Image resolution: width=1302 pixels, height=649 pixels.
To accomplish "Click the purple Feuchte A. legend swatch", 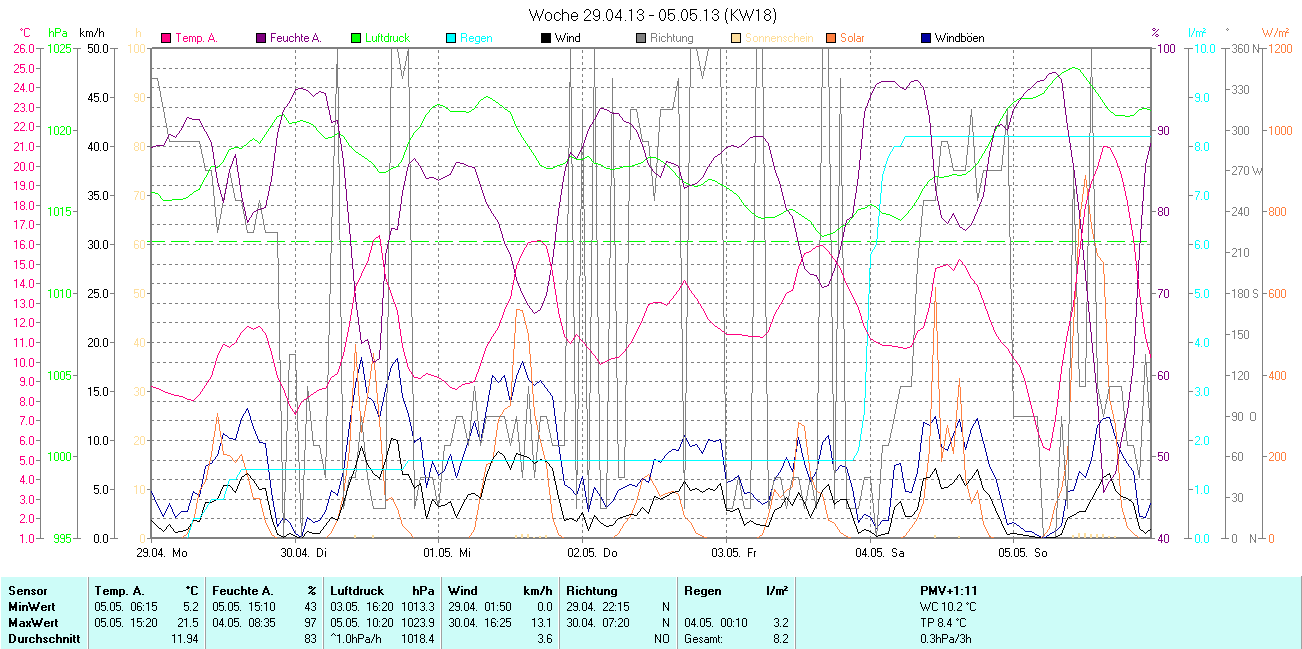I will point(262,38).
